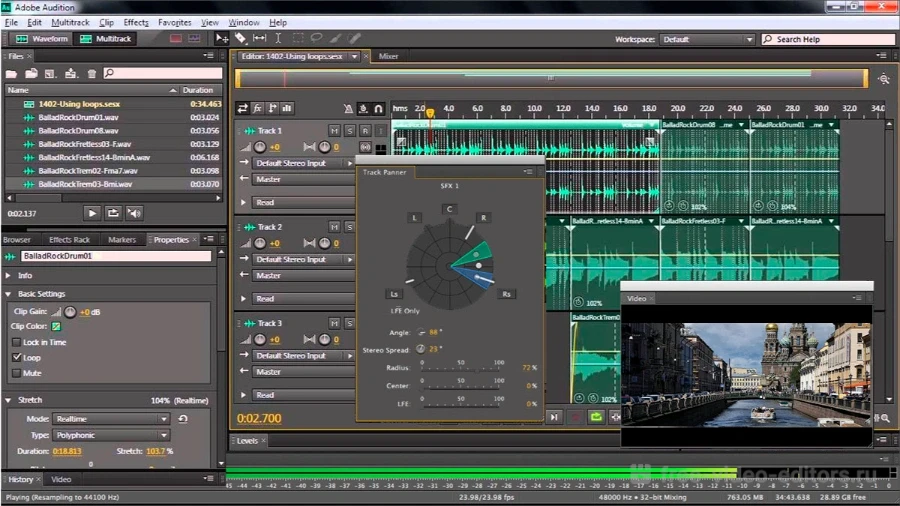Open the Workspace dropdown

(x=707, y=39)
